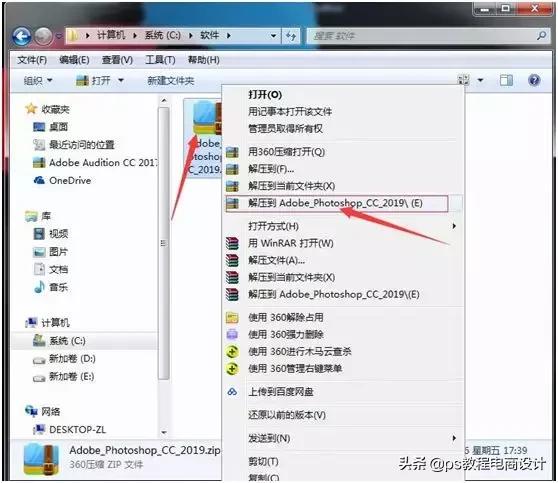This screenshot has height=483, width=558.
Task: Click the refresh icon beside address bar
Action: tap(291, 36)
